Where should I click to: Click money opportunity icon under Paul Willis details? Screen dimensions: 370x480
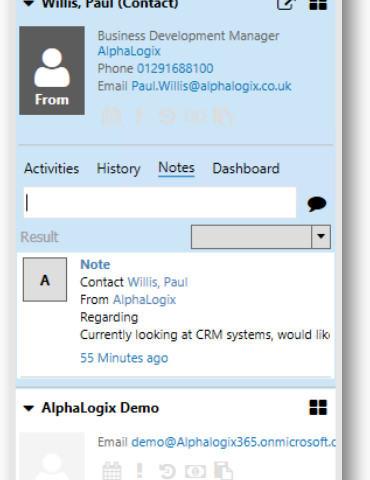(195, 117)
